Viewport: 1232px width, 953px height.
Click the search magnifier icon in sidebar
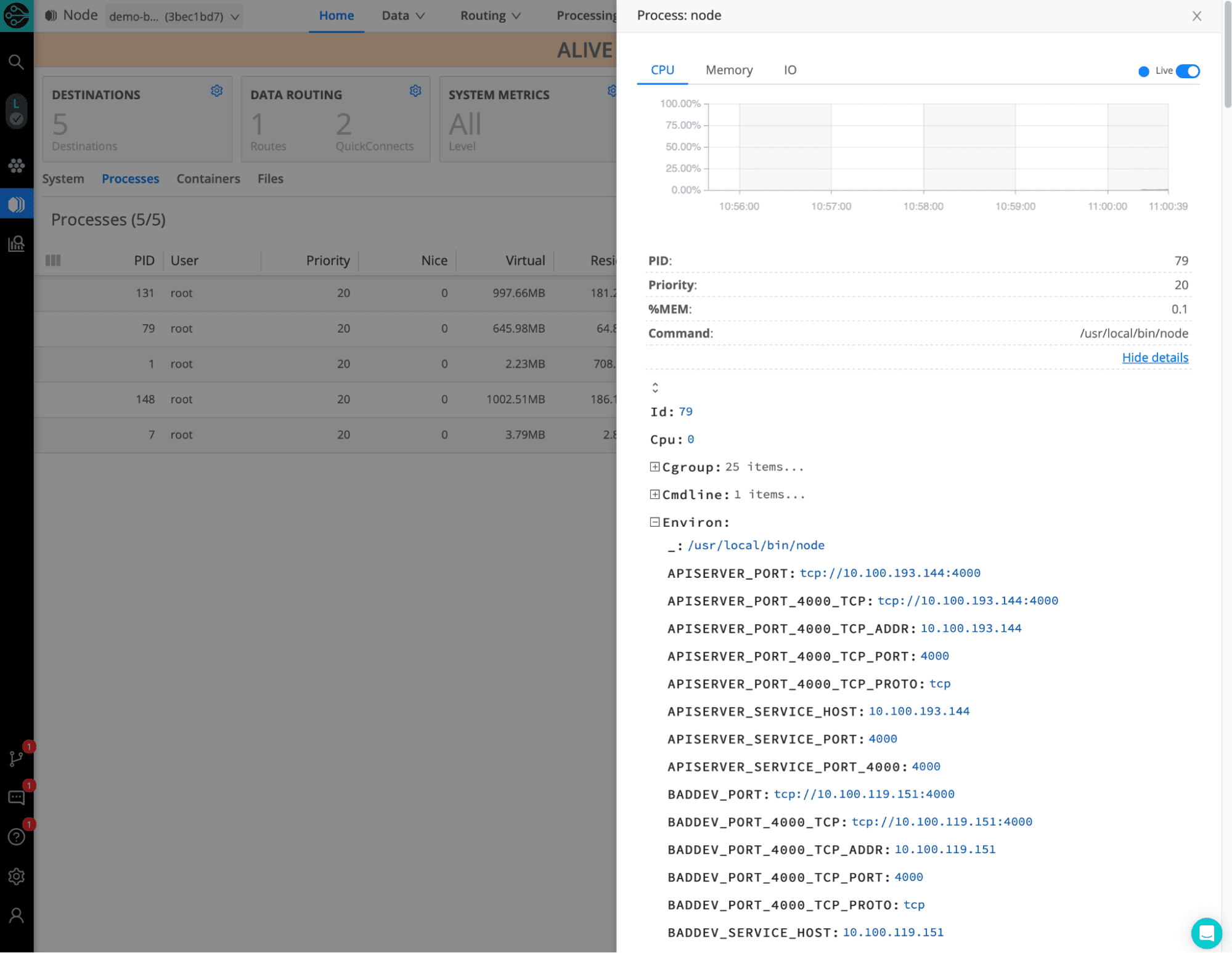[16, 62]
